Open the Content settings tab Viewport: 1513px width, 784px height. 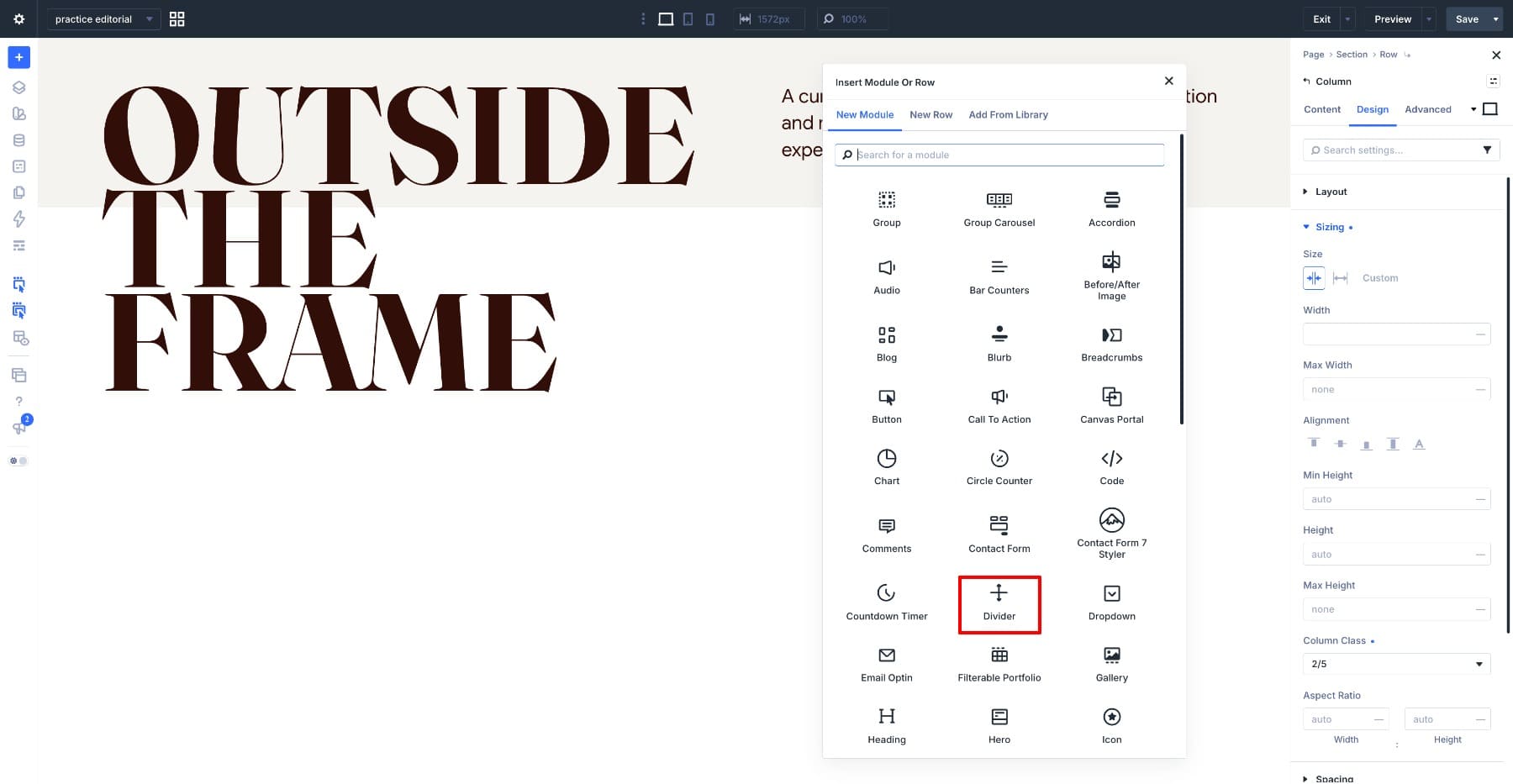pyautogui.click(x=1321, y=109)
